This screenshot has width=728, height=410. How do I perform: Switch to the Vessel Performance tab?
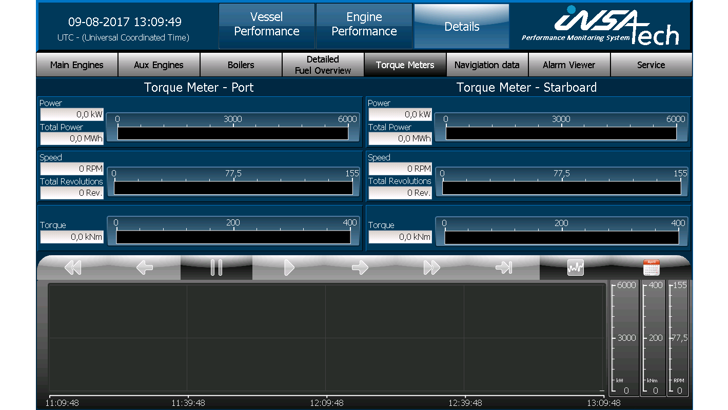pyautogui.click(x=265, y=25)
